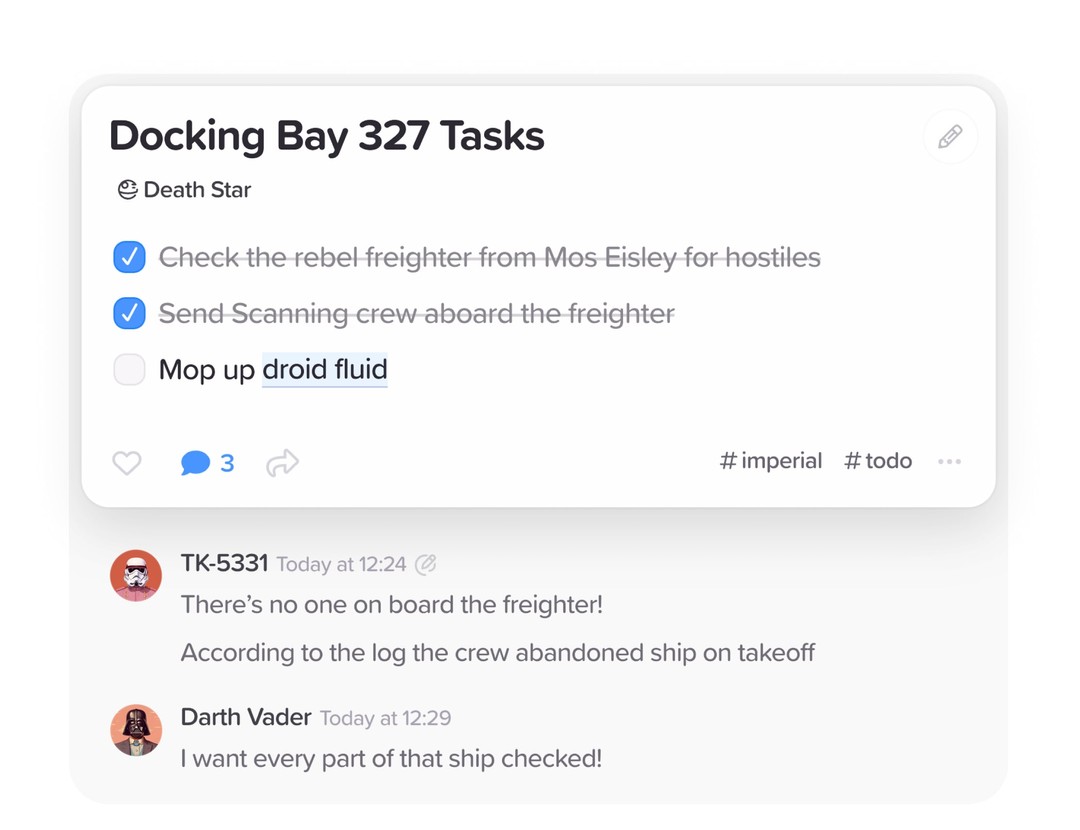Click Darth Vader's avatar image
This screenshot has height=830, width=1080.
[136, 731]
